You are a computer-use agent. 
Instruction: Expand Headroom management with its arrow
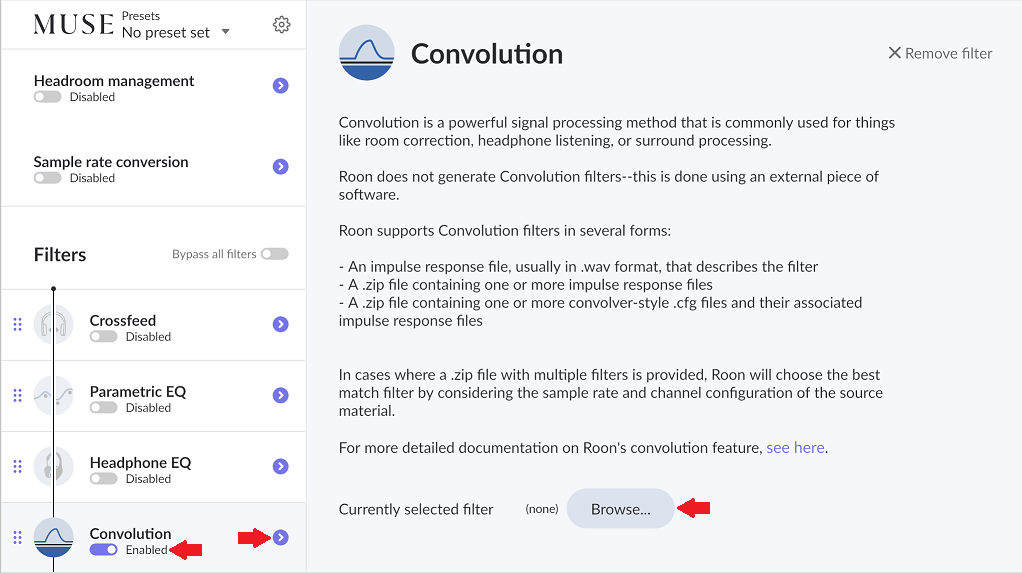[281, 86]
